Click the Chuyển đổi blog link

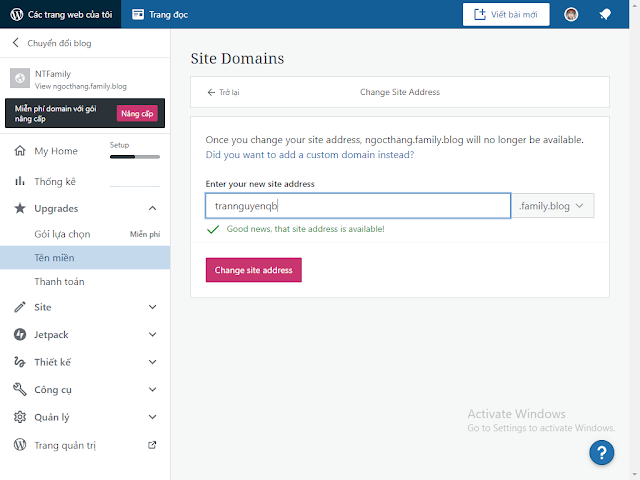pos(59,43)
